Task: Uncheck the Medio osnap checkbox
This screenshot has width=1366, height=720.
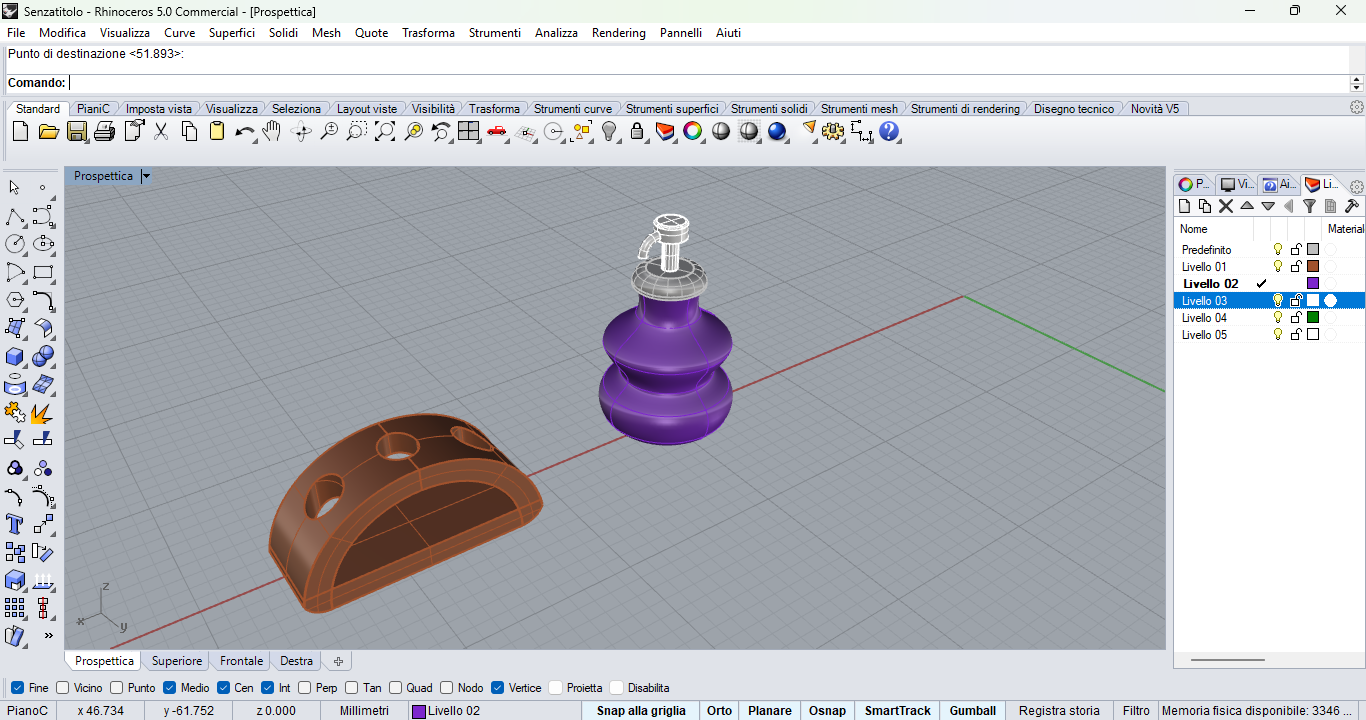Action: pyautogui.click(x=170, y=688)
